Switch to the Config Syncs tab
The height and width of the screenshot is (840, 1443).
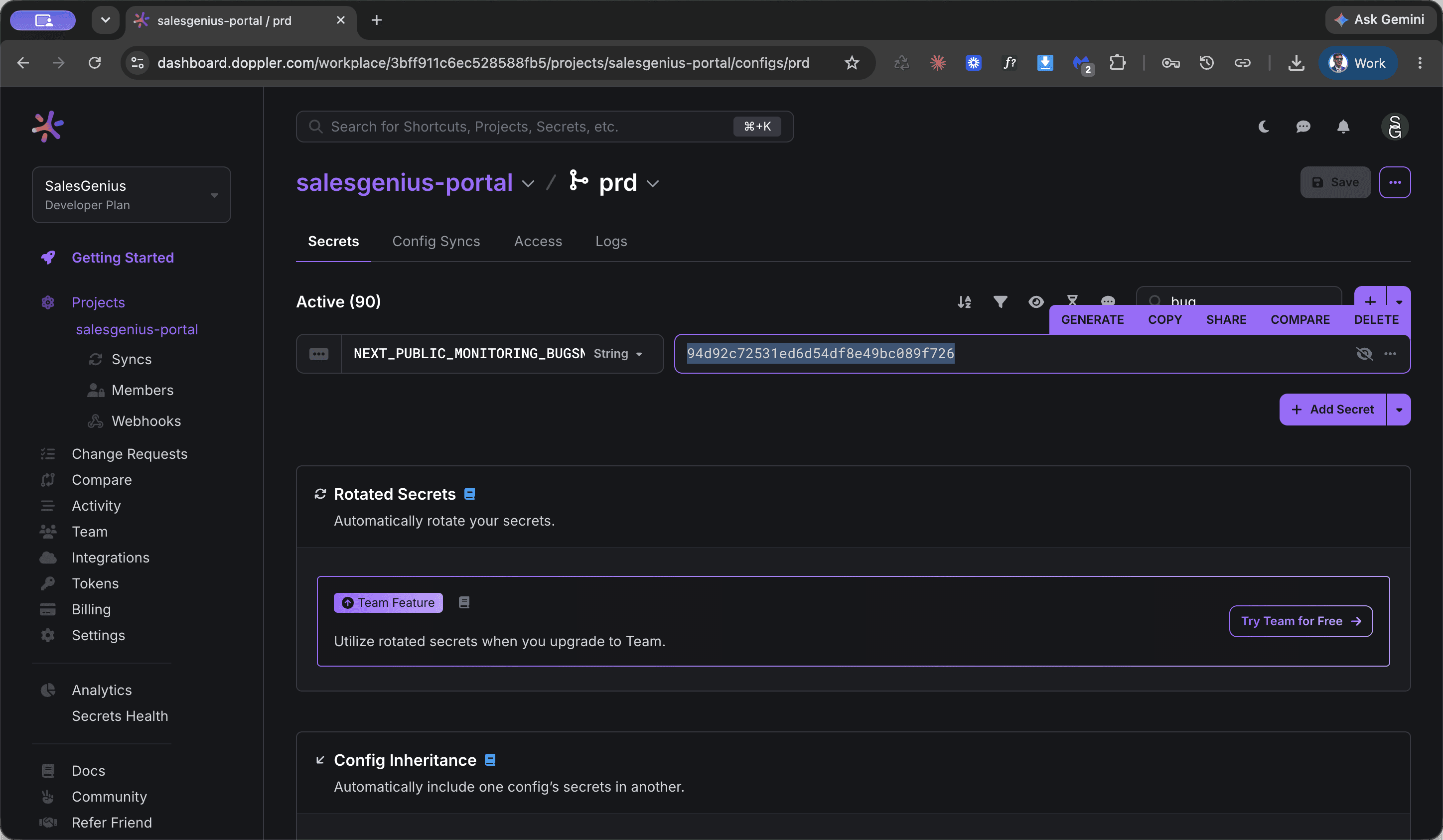click(436, 242)
